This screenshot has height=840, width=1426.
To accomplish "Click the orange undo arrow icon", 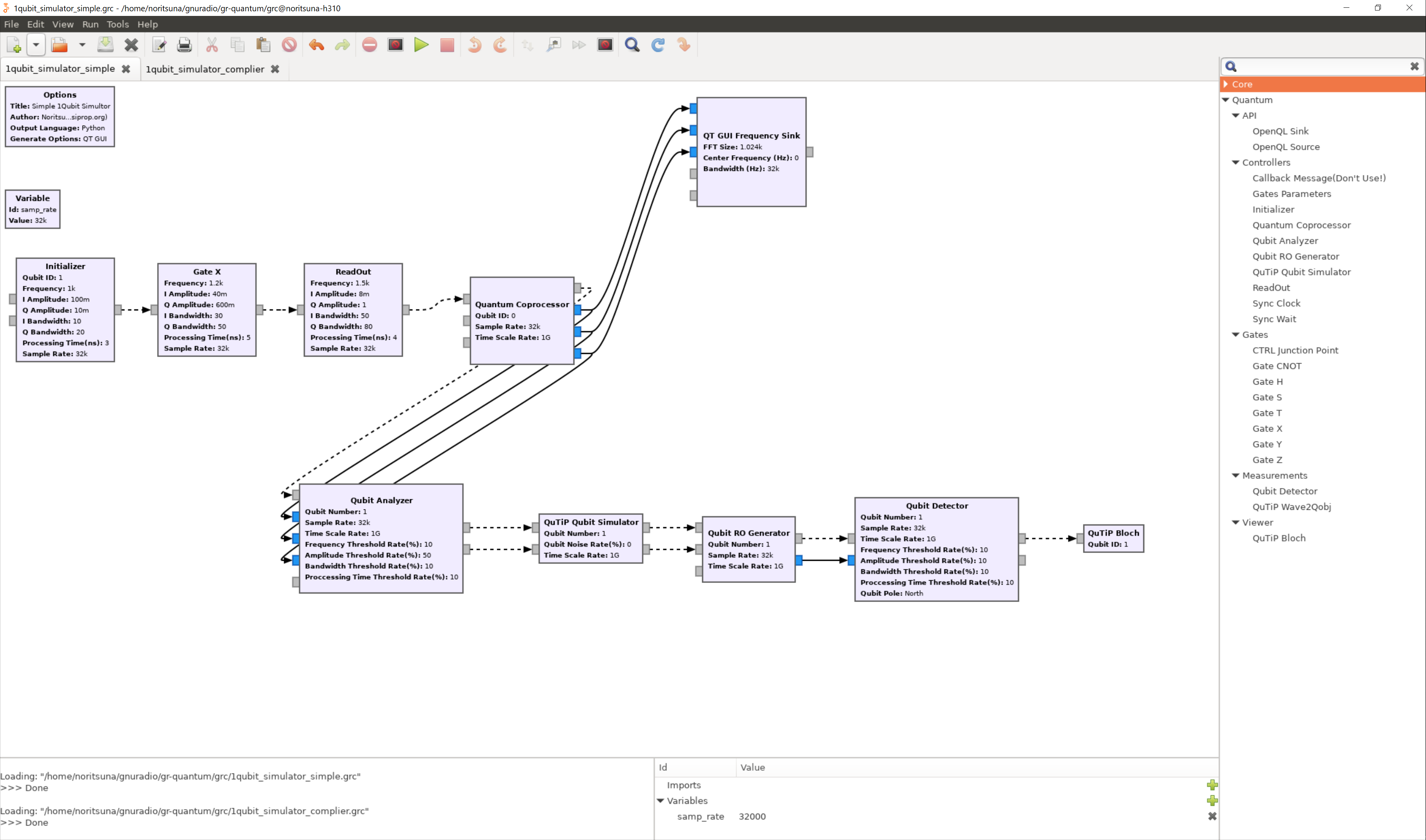I will coord(316,45).
